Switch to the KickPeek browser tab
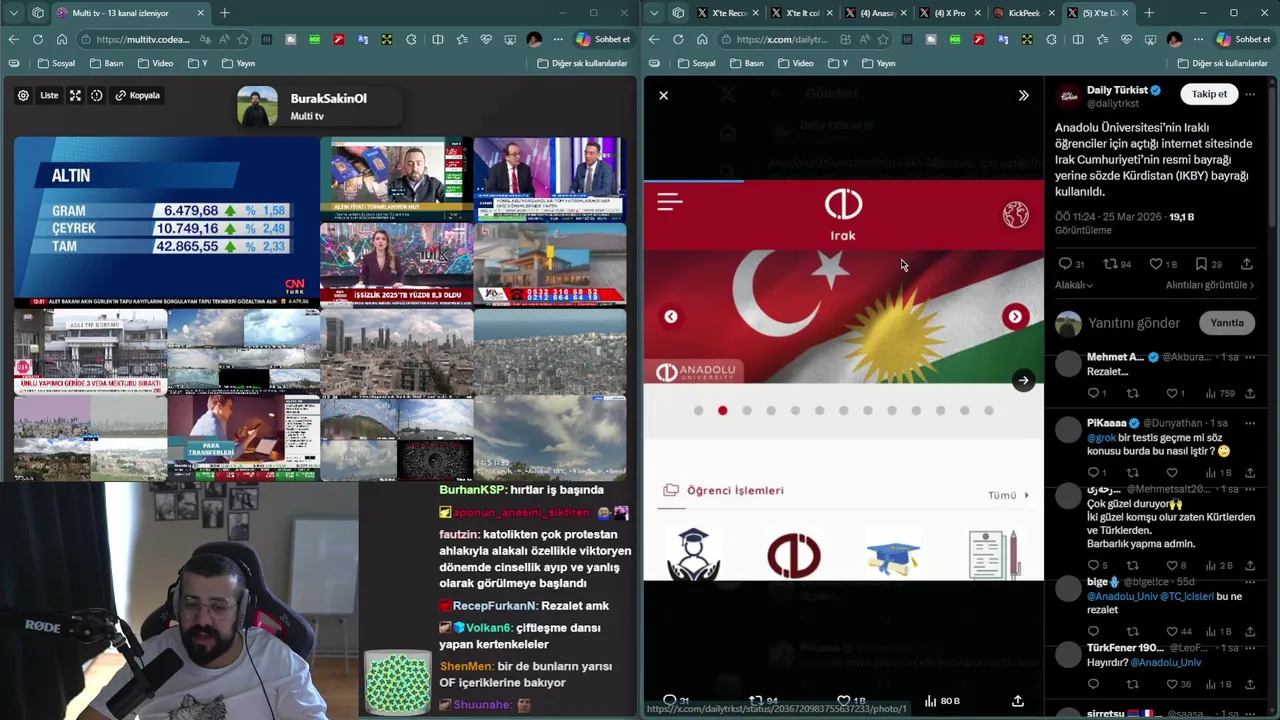This screenshot has height=720, width=1280. click(1022, 13)
